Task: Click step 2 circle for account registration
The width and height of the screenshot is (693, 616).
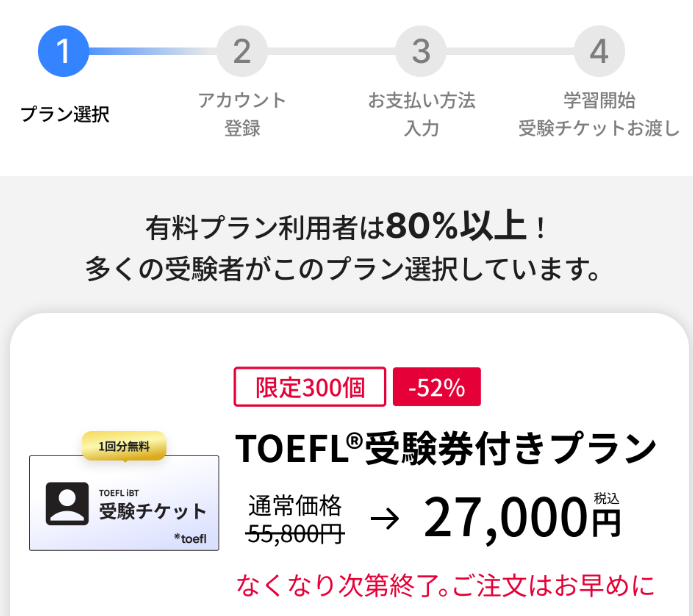Action: (242, 51)
